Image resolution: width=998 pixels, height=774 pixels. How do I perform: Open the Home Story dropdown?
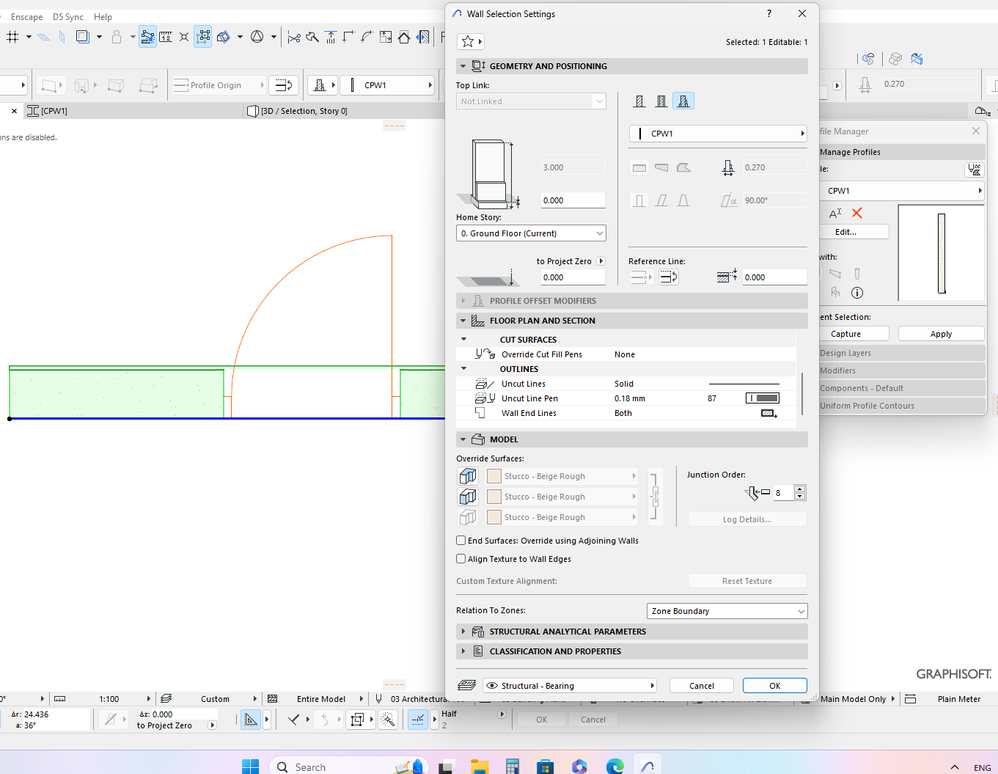531,234
